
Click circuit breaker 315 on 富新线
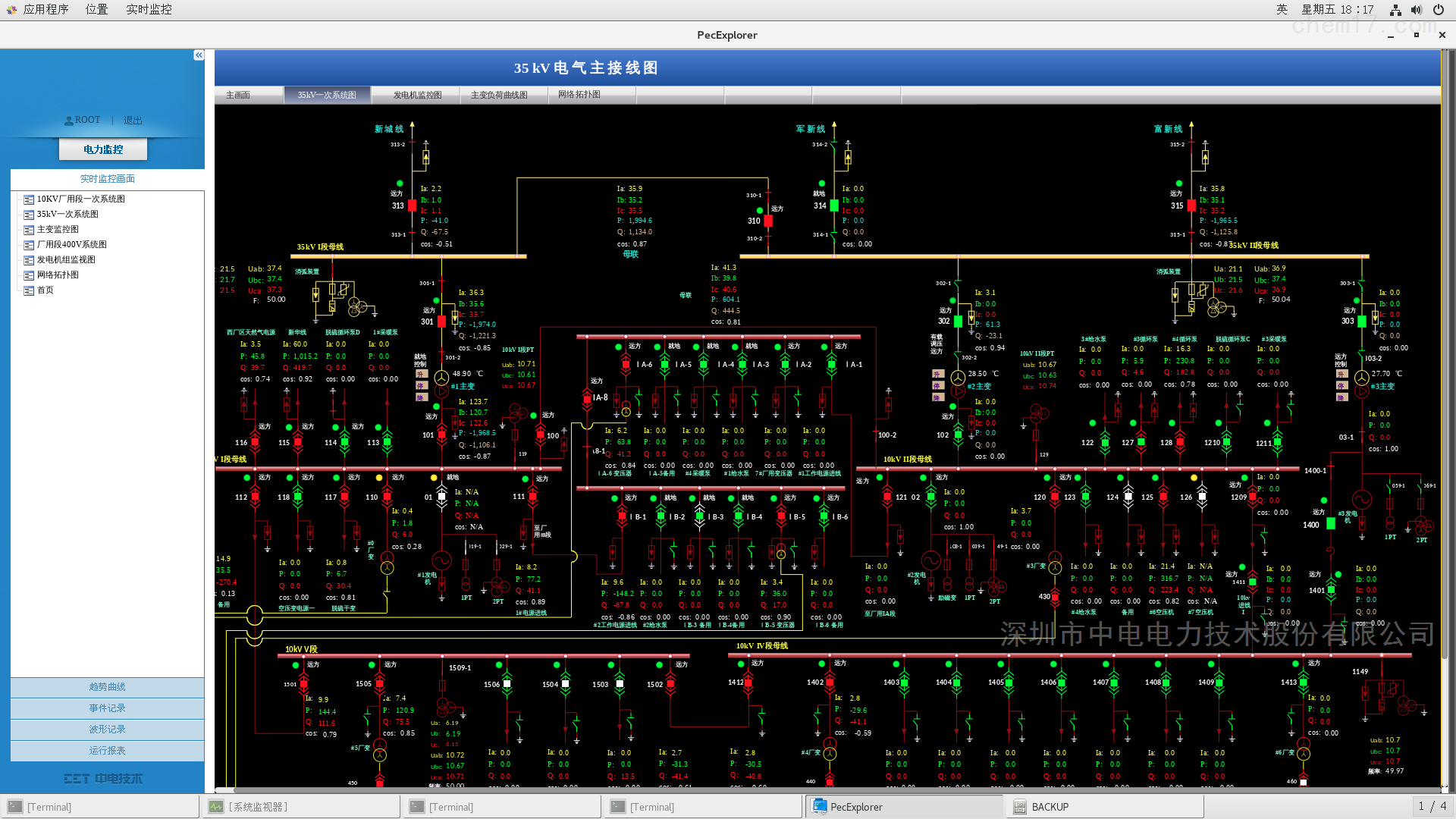pyautogui.click(x=1191, y=206)
